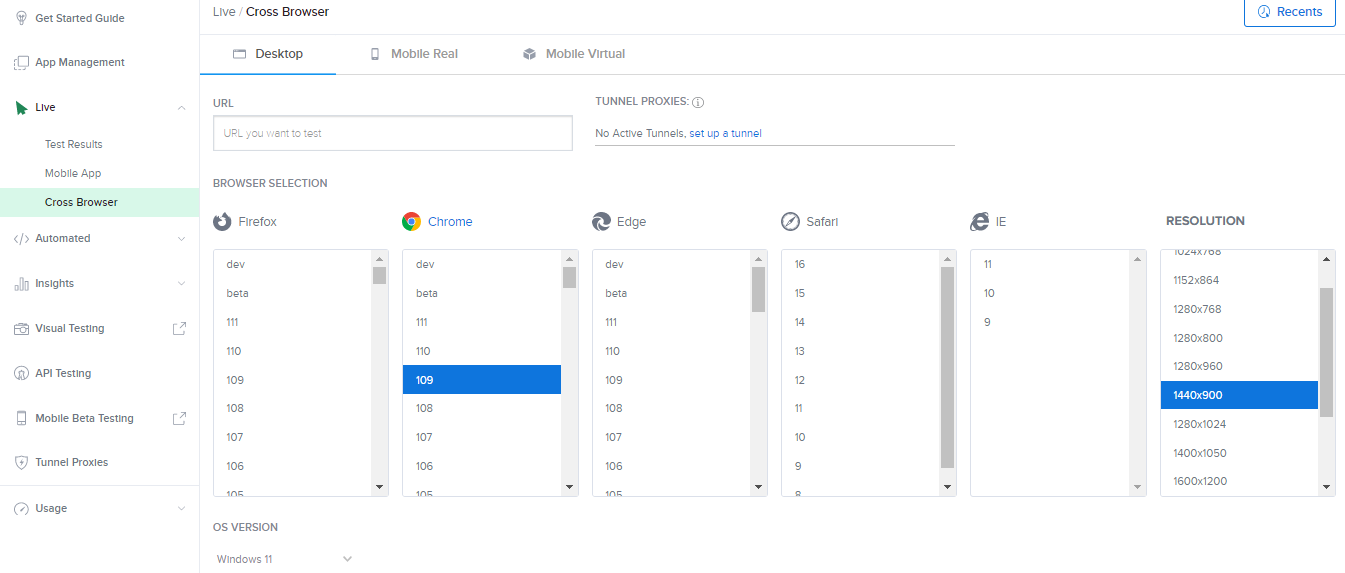Click the Get Started Guide lightbulb icon
The image size is (1345, 573).
[x=21, y=18]
